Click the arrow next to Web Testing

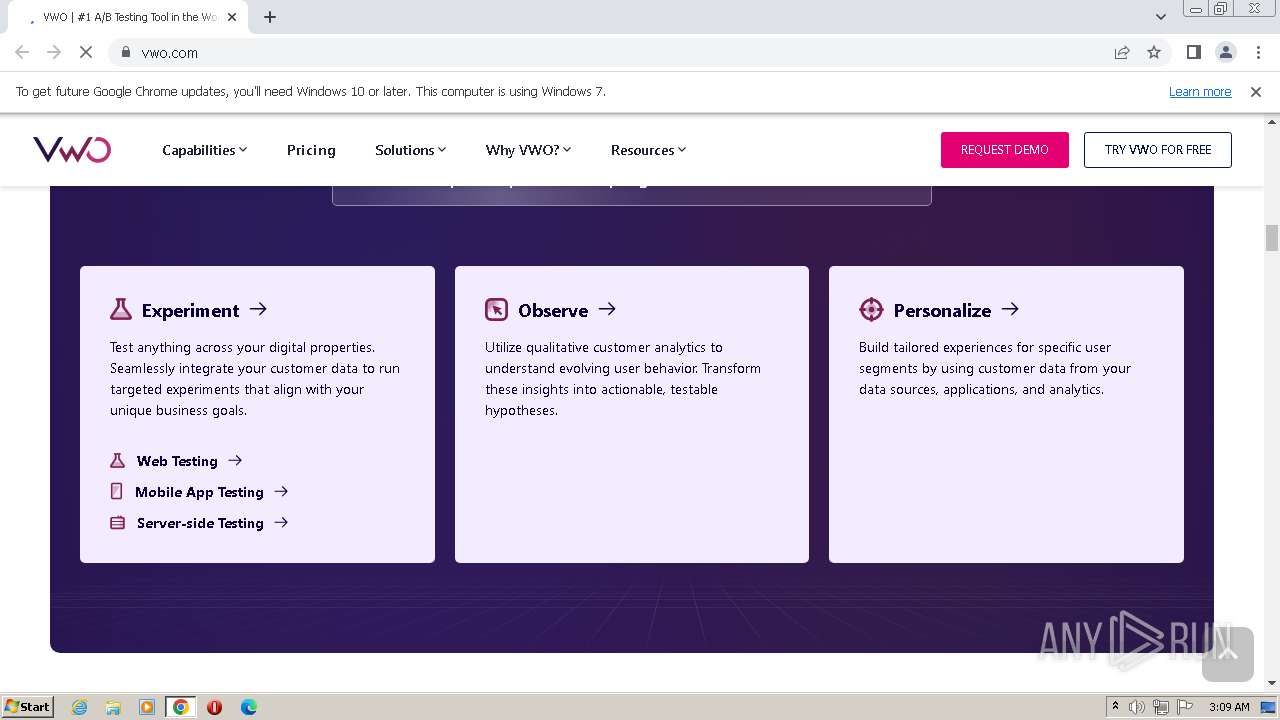coord(235,460)
